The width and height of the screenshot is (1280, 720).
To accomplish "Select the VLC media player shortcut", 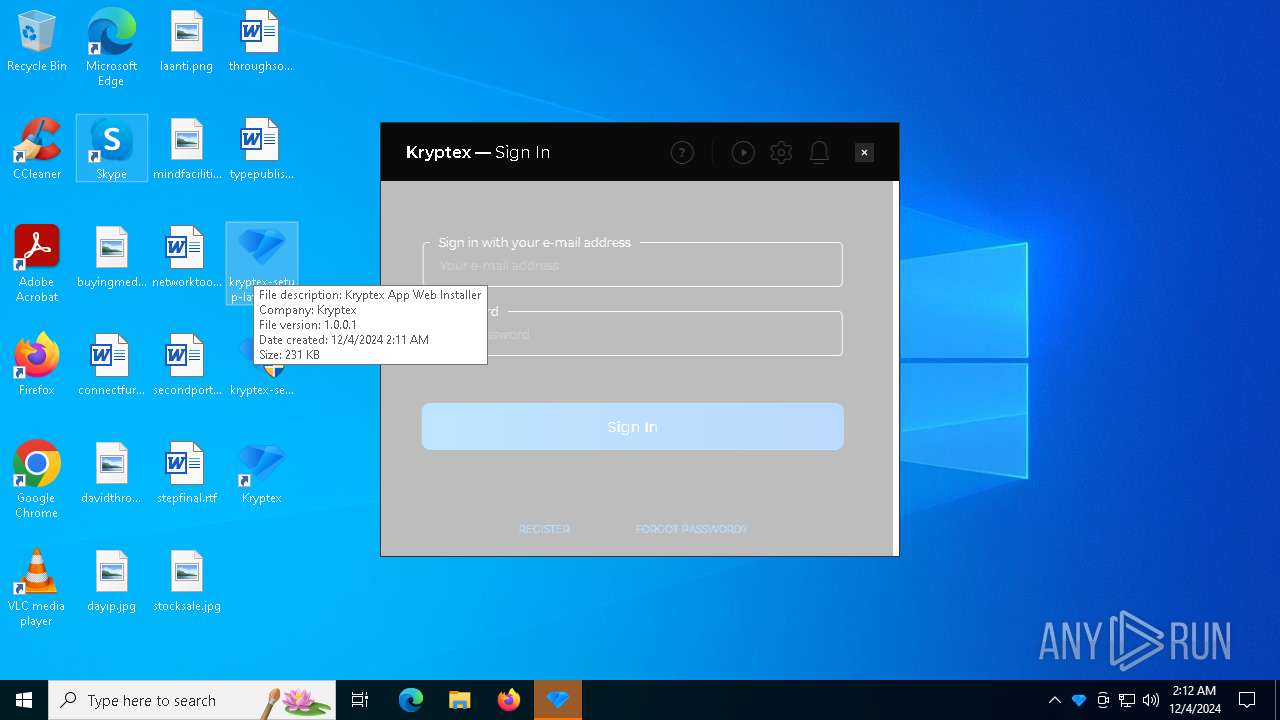I will 37,588.
